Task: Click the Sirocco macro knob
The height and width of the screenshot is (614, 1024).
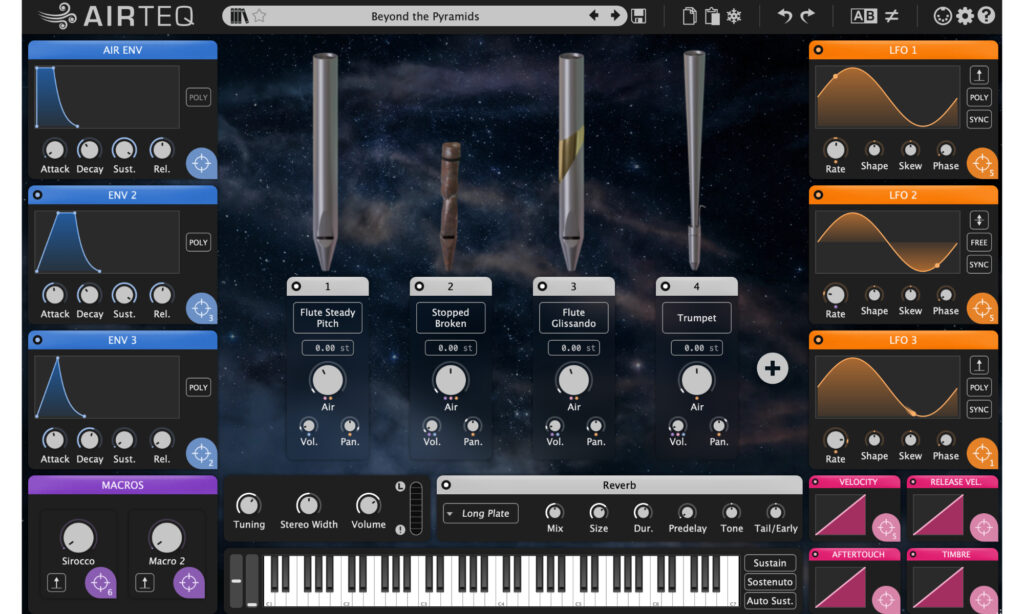Action: click(x=78, y=538)
